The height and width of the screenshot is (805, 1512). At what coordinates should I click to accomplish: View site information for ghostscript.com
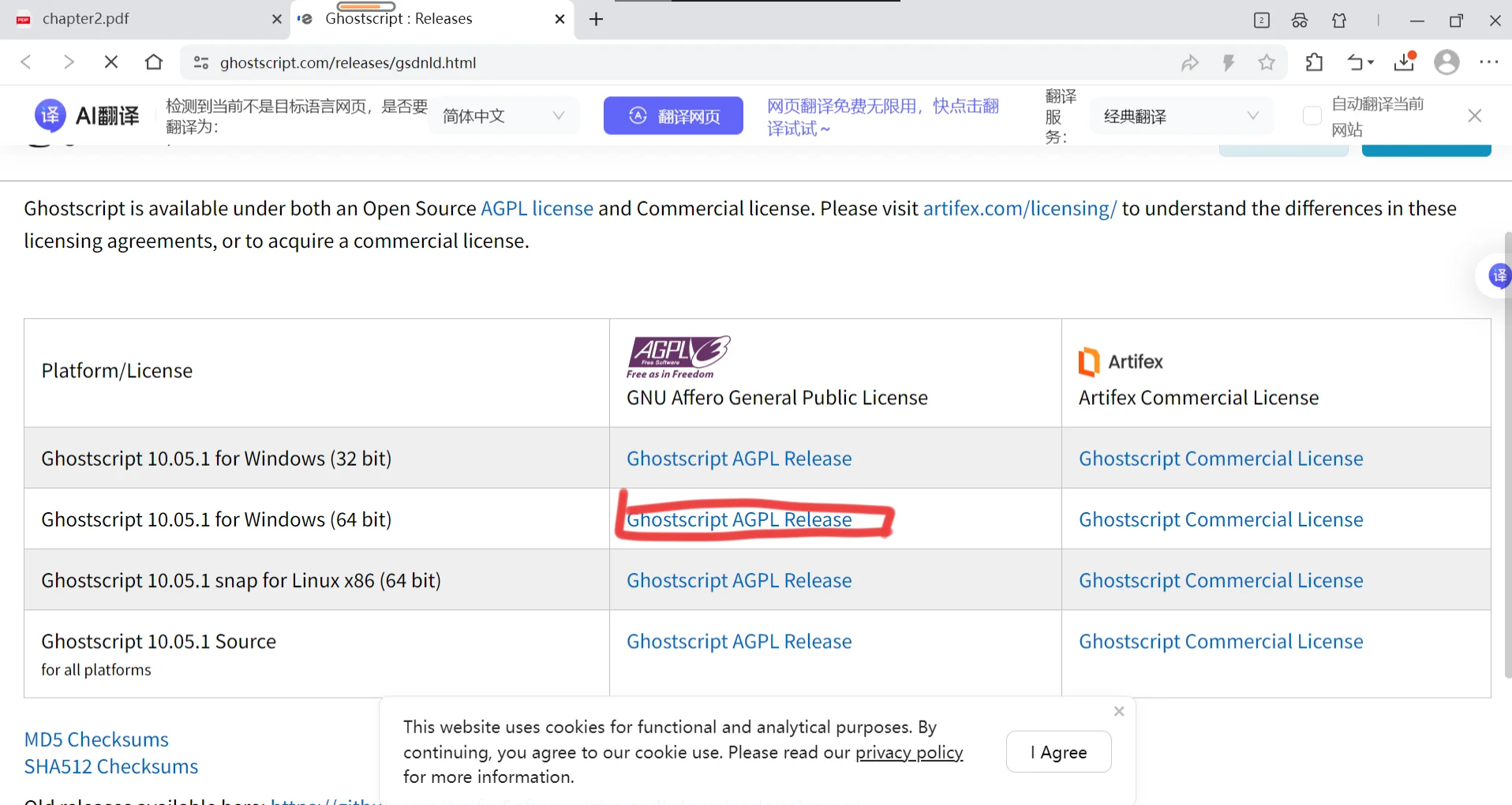click(201, 62)
